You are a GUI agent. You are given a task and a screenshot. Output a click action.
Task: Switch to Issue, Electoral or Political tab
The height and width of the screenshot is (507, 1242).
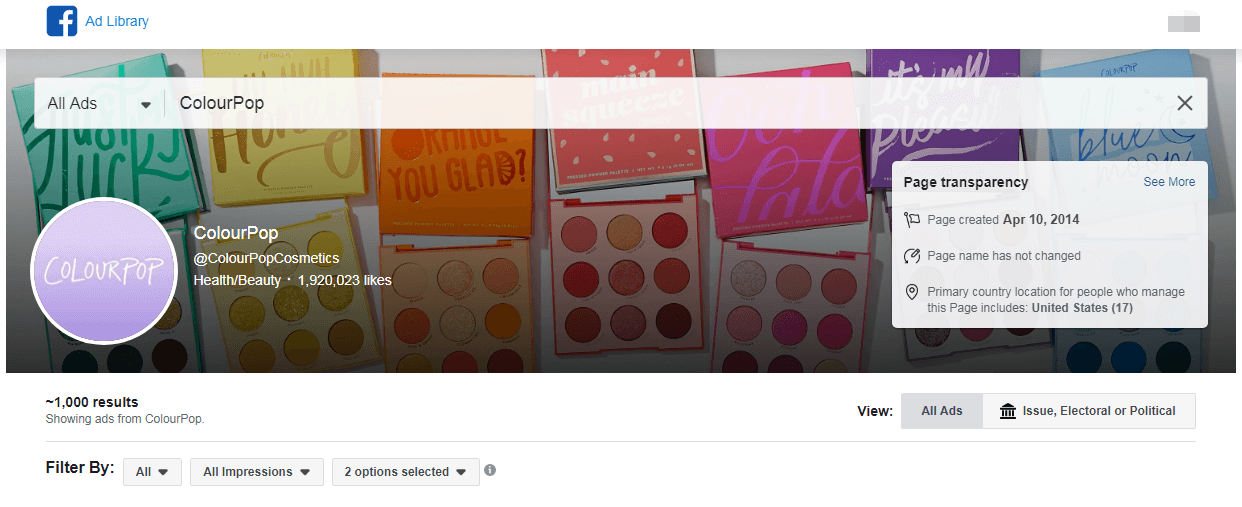(1088, 411)
